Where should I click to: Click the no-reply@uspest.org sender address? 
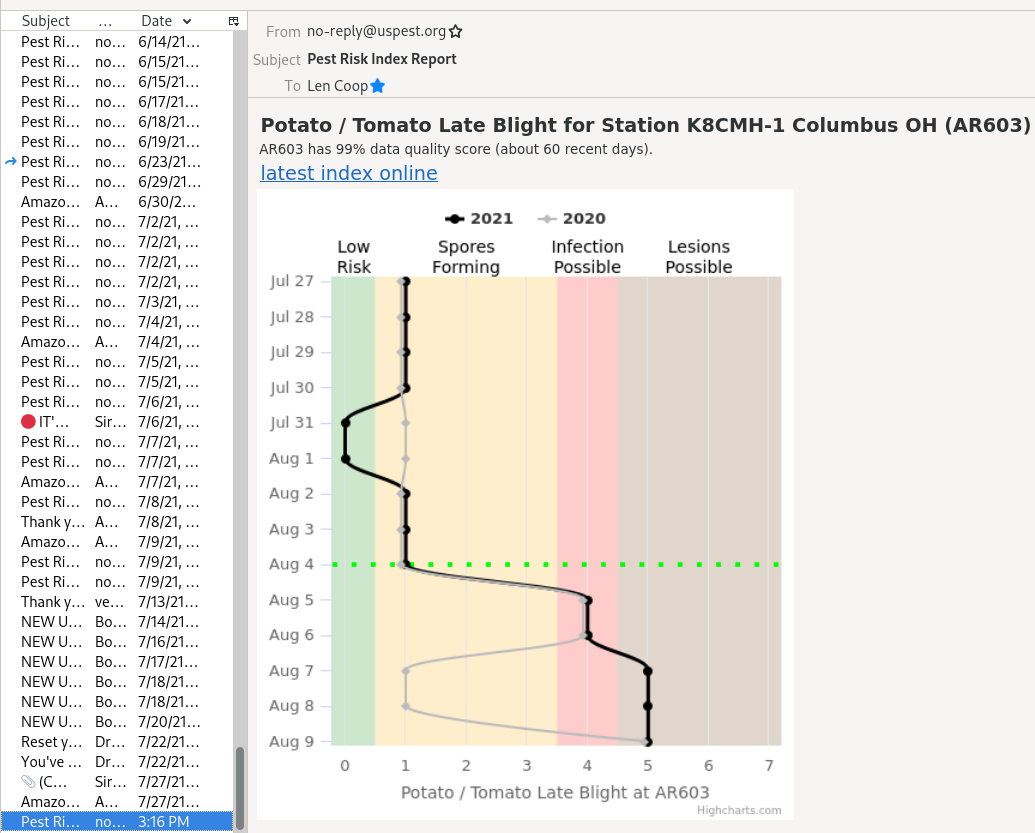(376, 31)
